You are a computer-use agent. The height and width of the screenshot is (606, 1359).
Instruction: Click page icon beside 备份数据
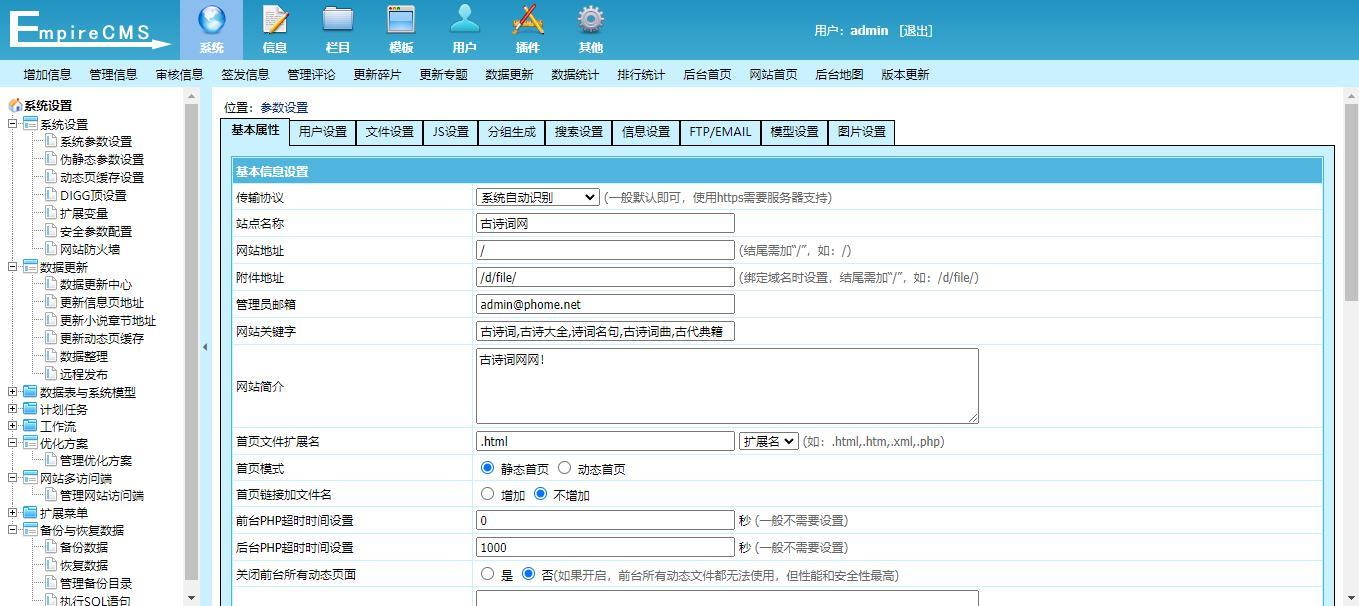pyautogui.click(x=51, y=547)
